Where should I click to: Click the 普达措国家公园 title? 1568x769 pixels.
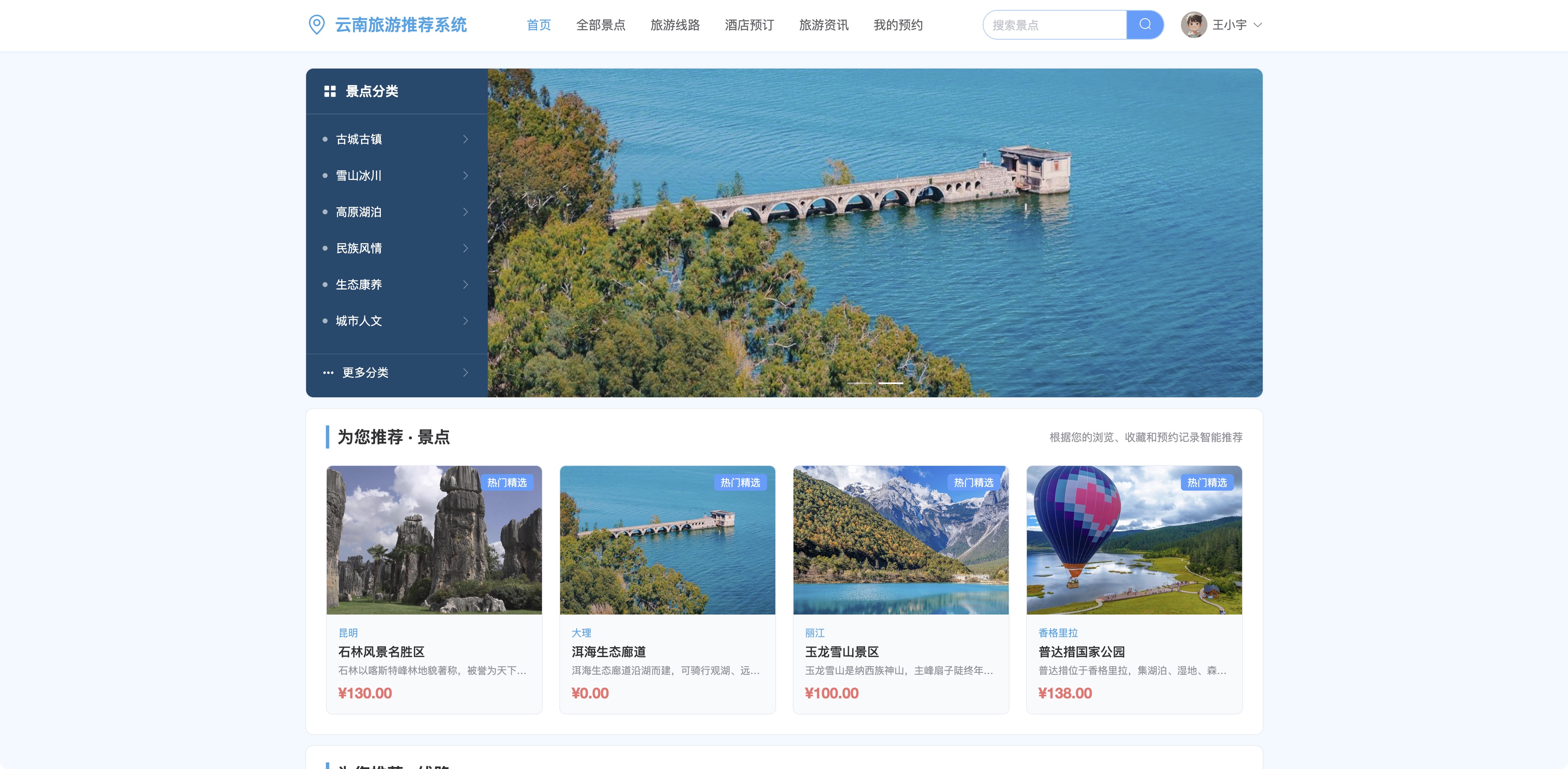point(1082,652)
